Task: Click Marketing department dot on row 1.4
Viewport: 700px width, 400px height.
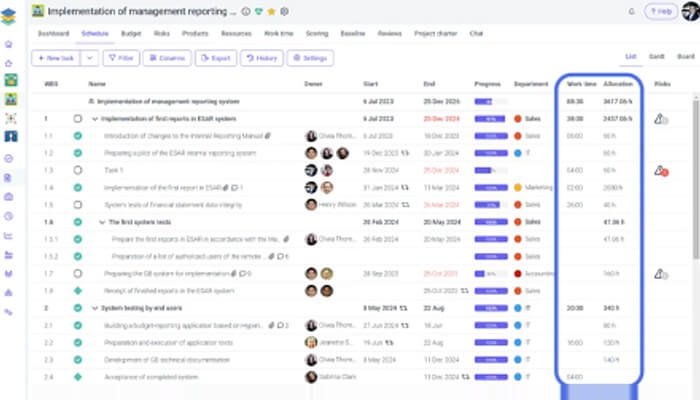Action: 518,188
